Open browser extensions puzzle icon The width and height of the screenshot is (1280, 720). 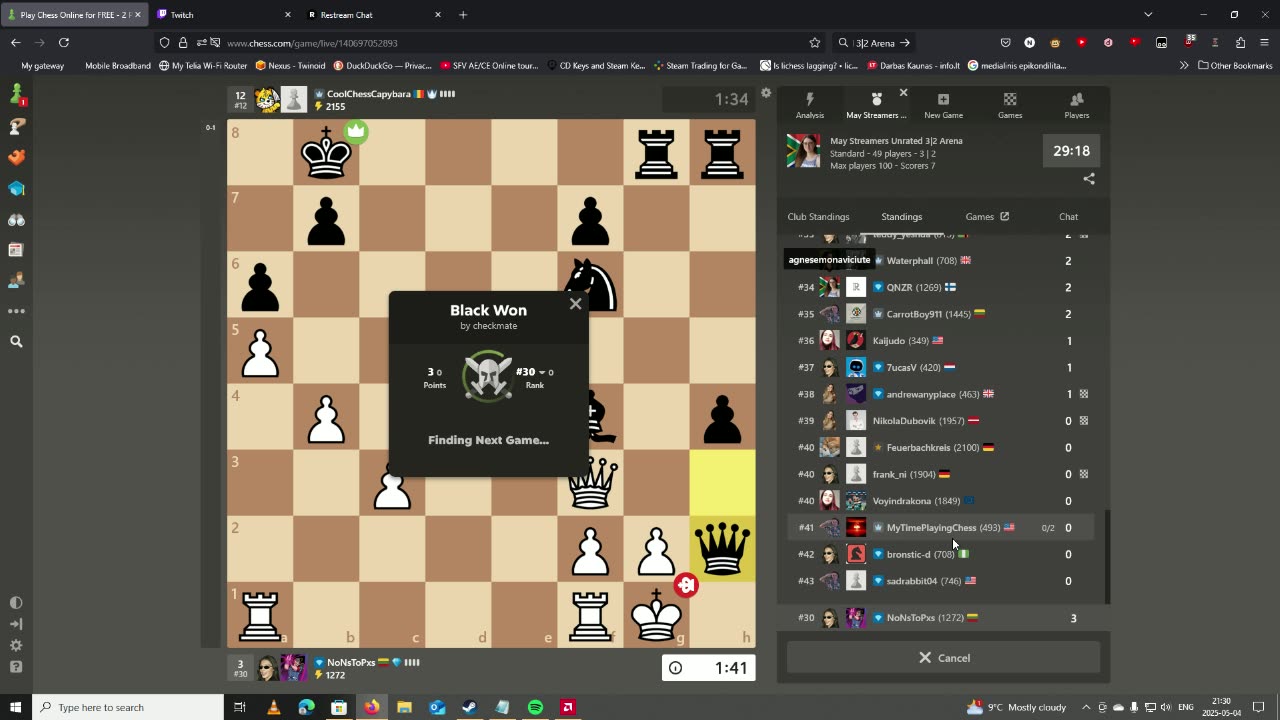pos(1240,43)
